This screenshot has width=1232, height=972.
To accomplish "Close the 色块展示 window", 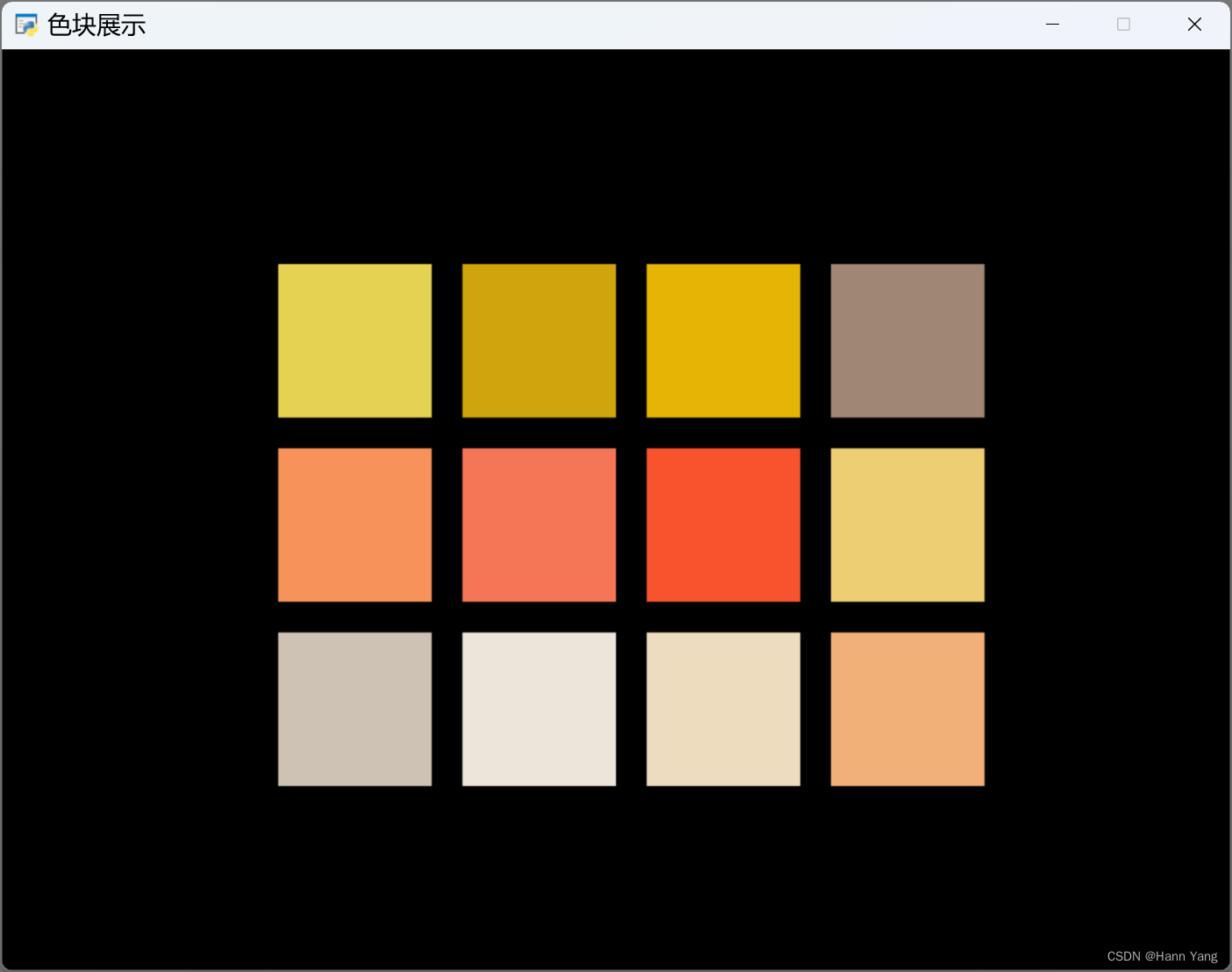I will click(x=1194, y=24).
